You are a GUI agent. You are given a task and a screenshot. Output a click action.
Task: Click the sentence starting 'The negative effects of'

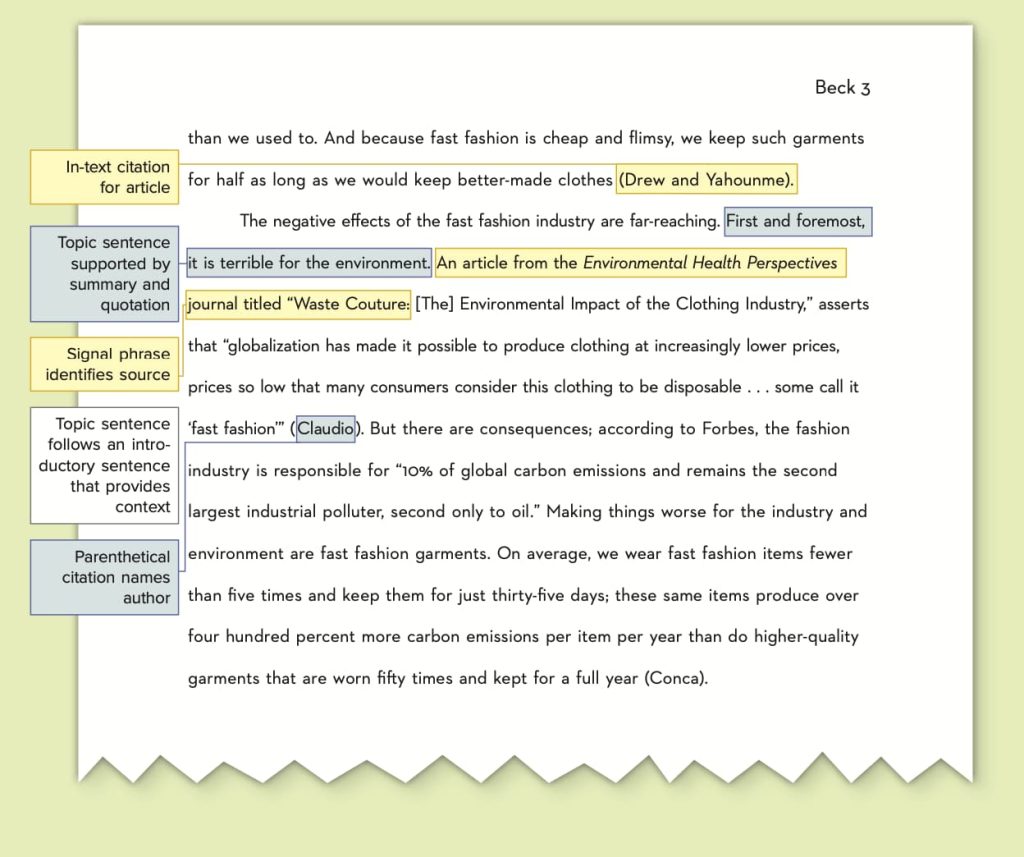(479, 221)
